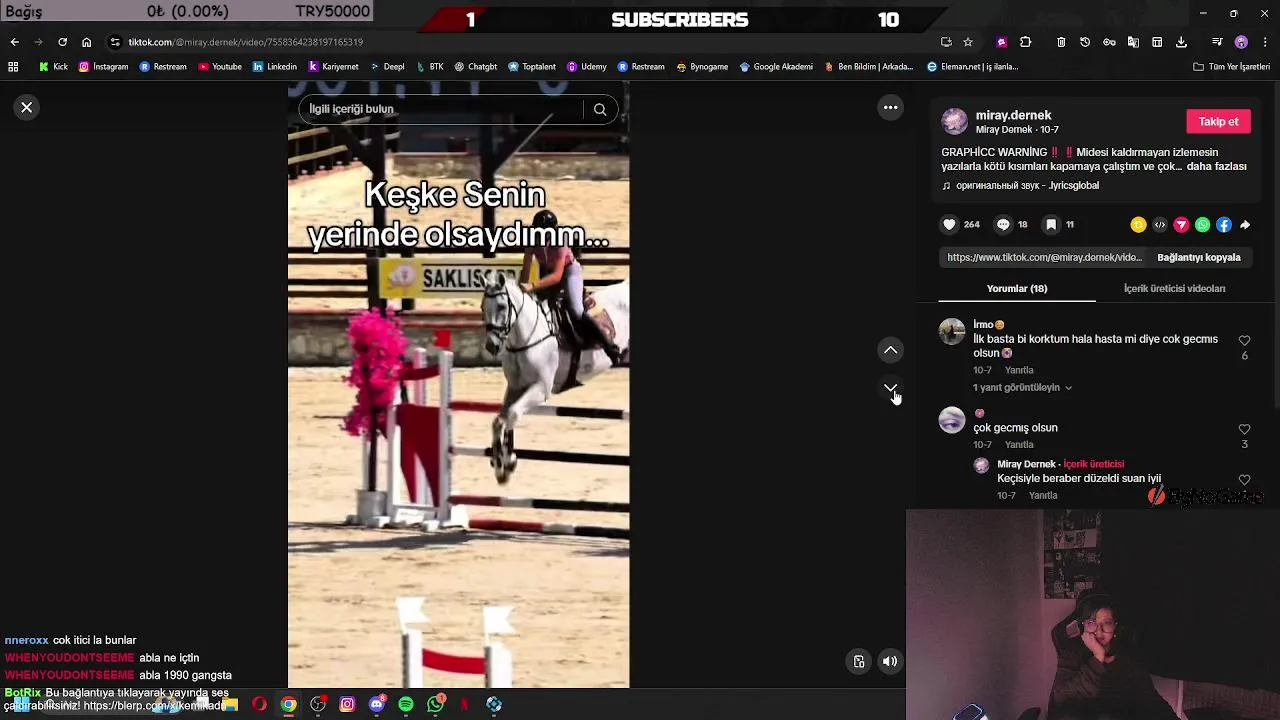1280x720 pixels.
Task: Open comments via speech bubble icon
Action: tap(1003, 225)
